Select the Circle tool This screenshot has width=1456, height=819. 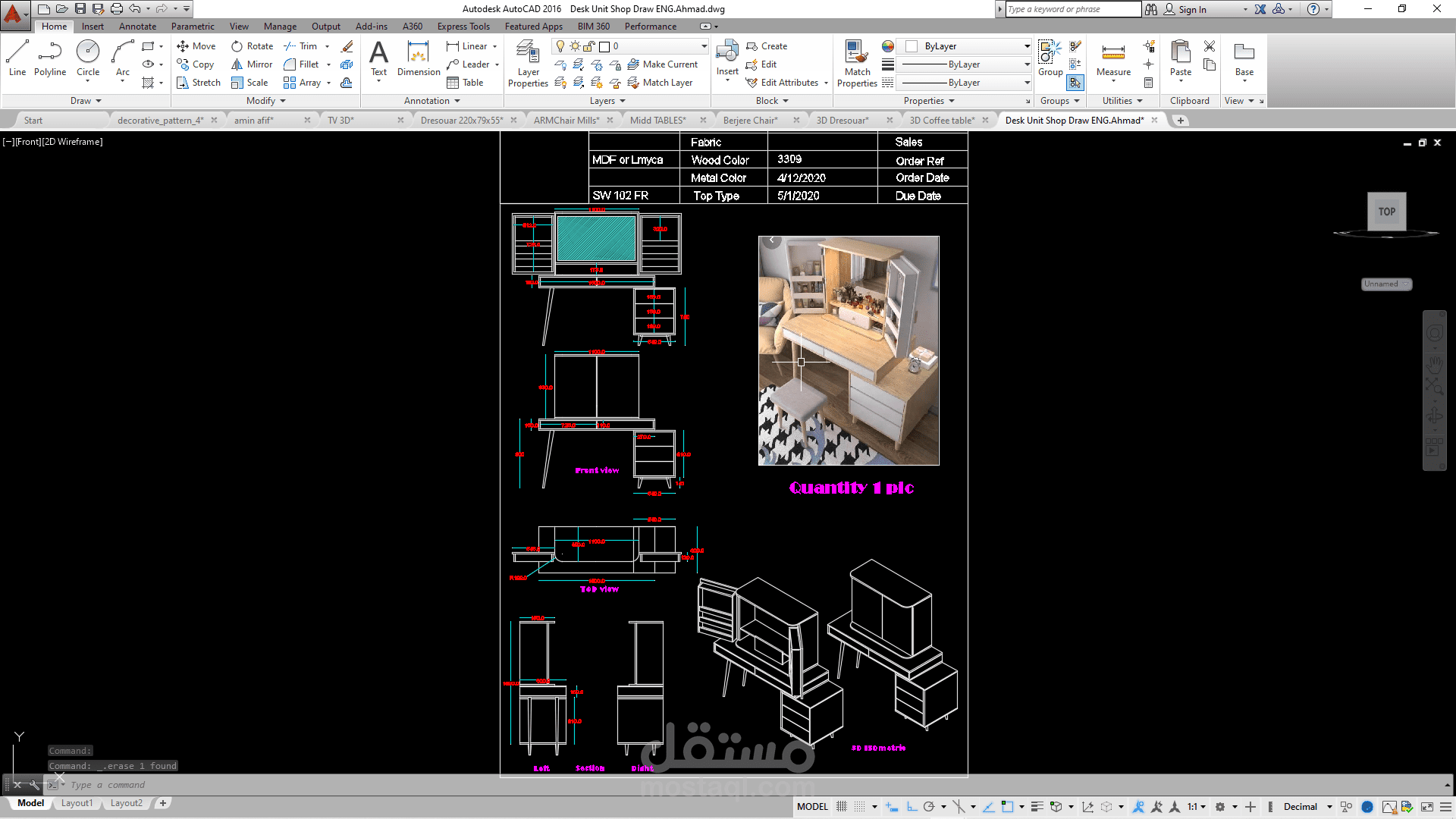click(x=88, y=58)
